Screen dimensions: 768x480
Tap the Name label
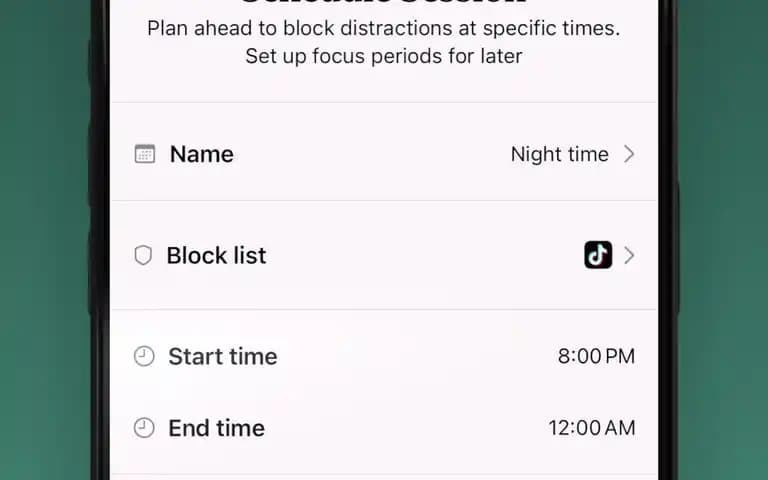201,154
